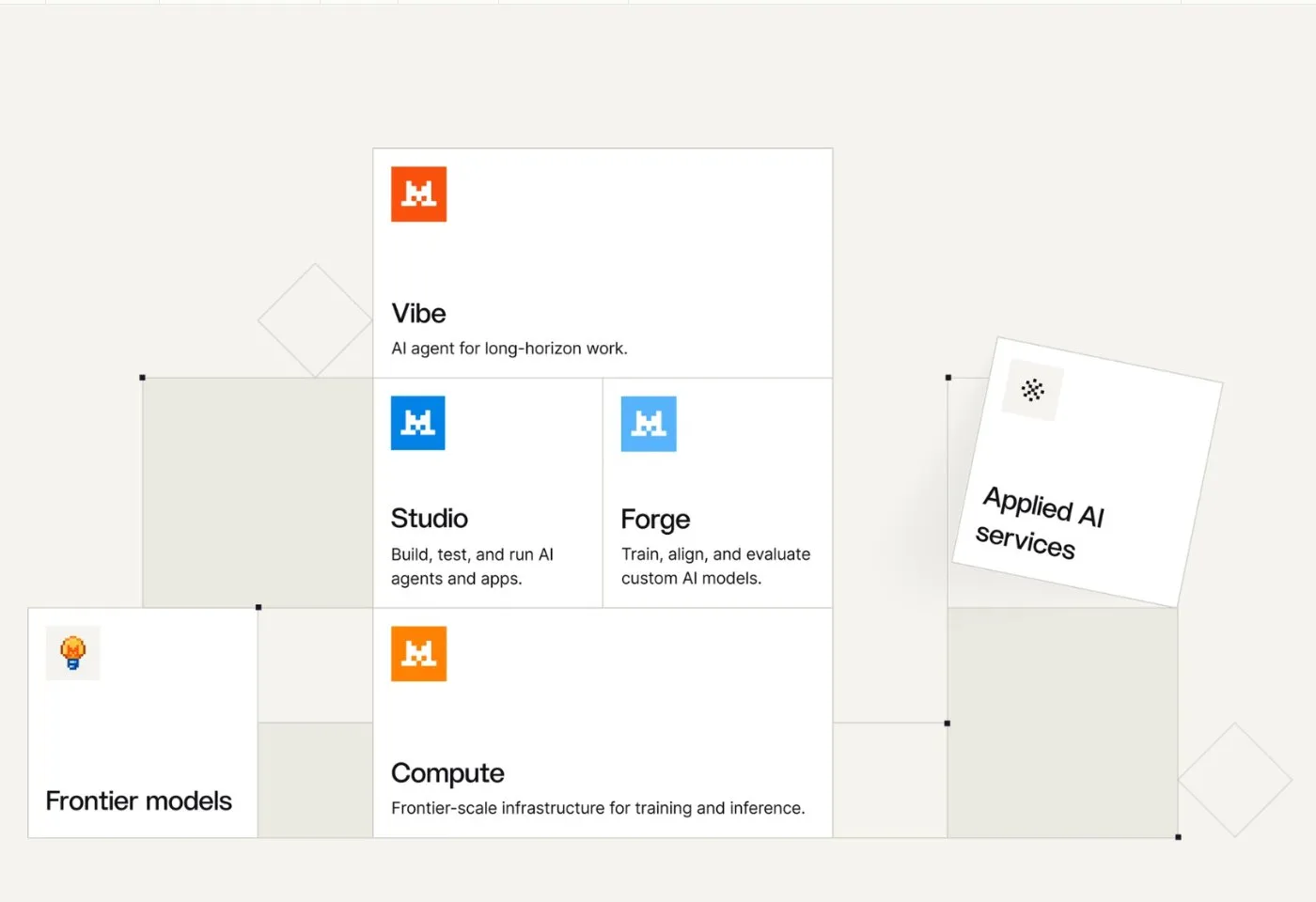Click the light blue Forge logo icon

click(x=649, y=424)
